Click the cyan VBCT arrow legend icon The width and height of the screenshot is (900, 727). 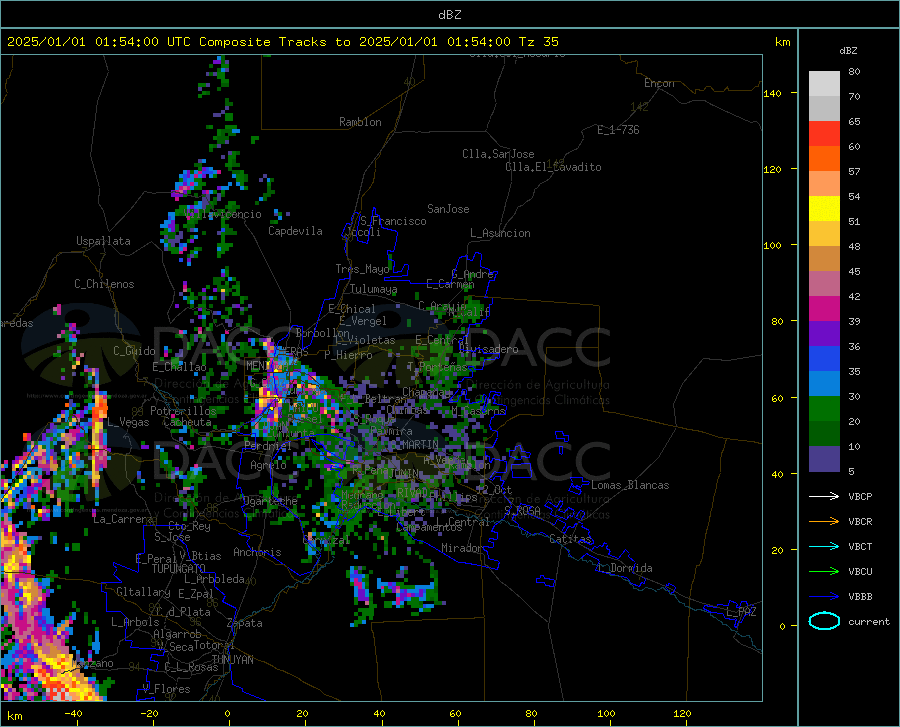(824, 546)
